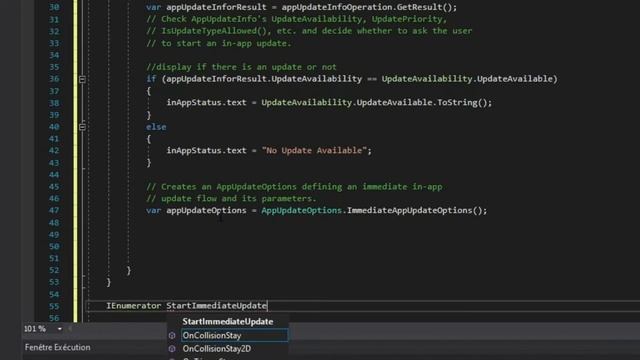Screen dimensions: 640x360
Task: Select the StartImmediateUpdate autocomplete suggestion
Action: [227, 322]
